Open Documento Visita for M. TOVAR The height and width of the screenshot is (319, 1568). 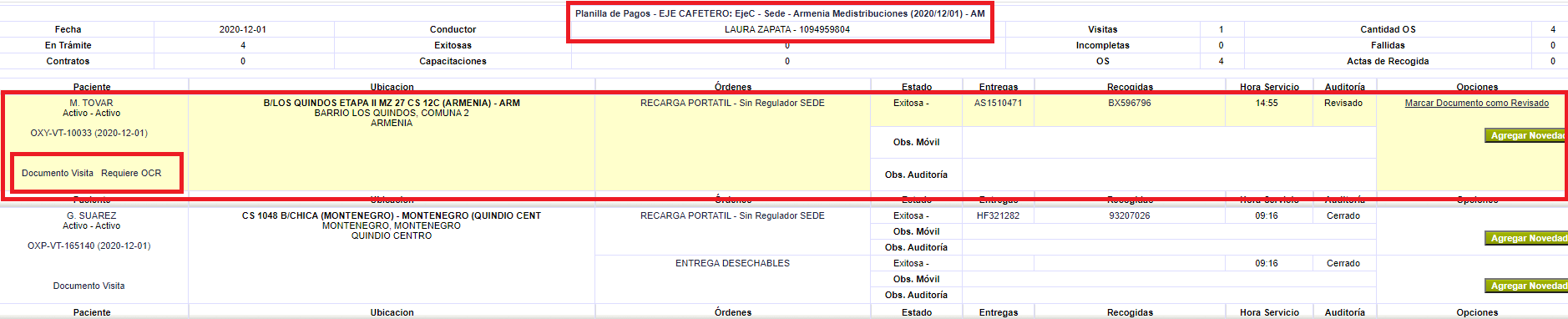(58, 173)
